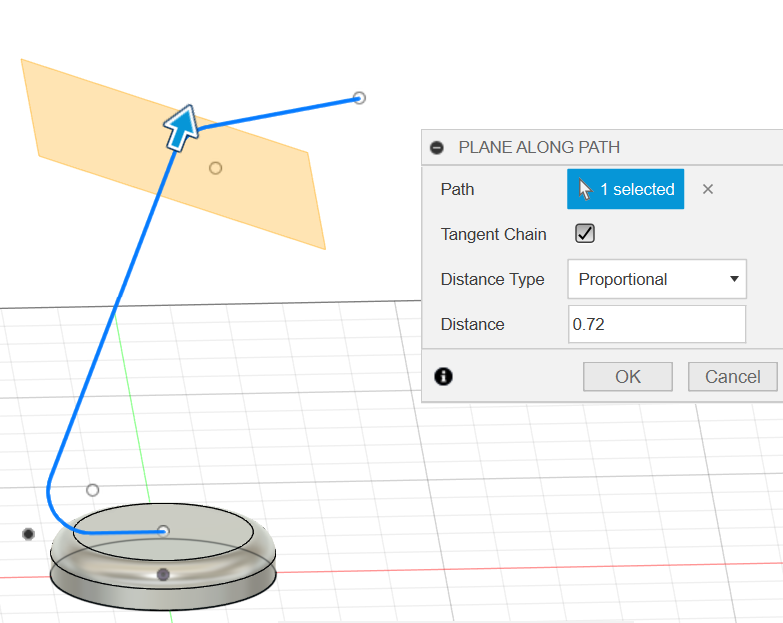
Task: Select the center point of the orange plane
Action: point(215,168)
